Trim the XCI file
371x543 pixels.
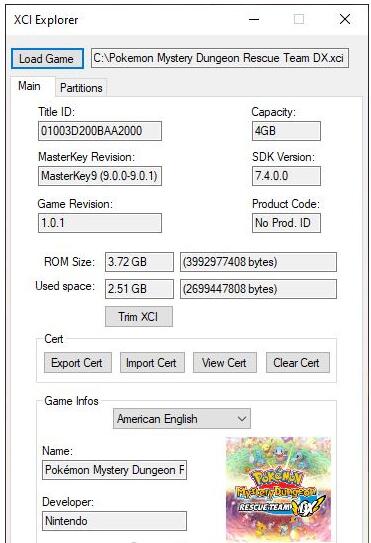[139, 317]
